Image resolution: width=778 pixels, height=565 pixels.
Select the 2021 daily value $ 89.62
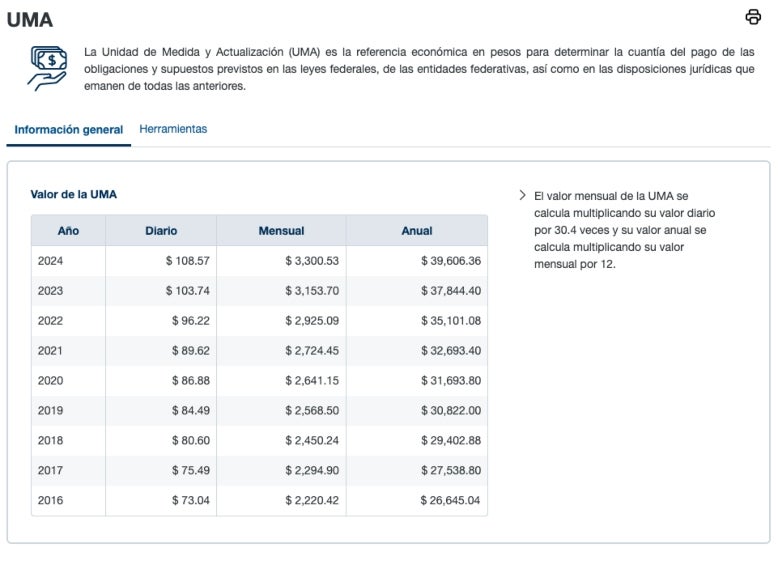191,351
